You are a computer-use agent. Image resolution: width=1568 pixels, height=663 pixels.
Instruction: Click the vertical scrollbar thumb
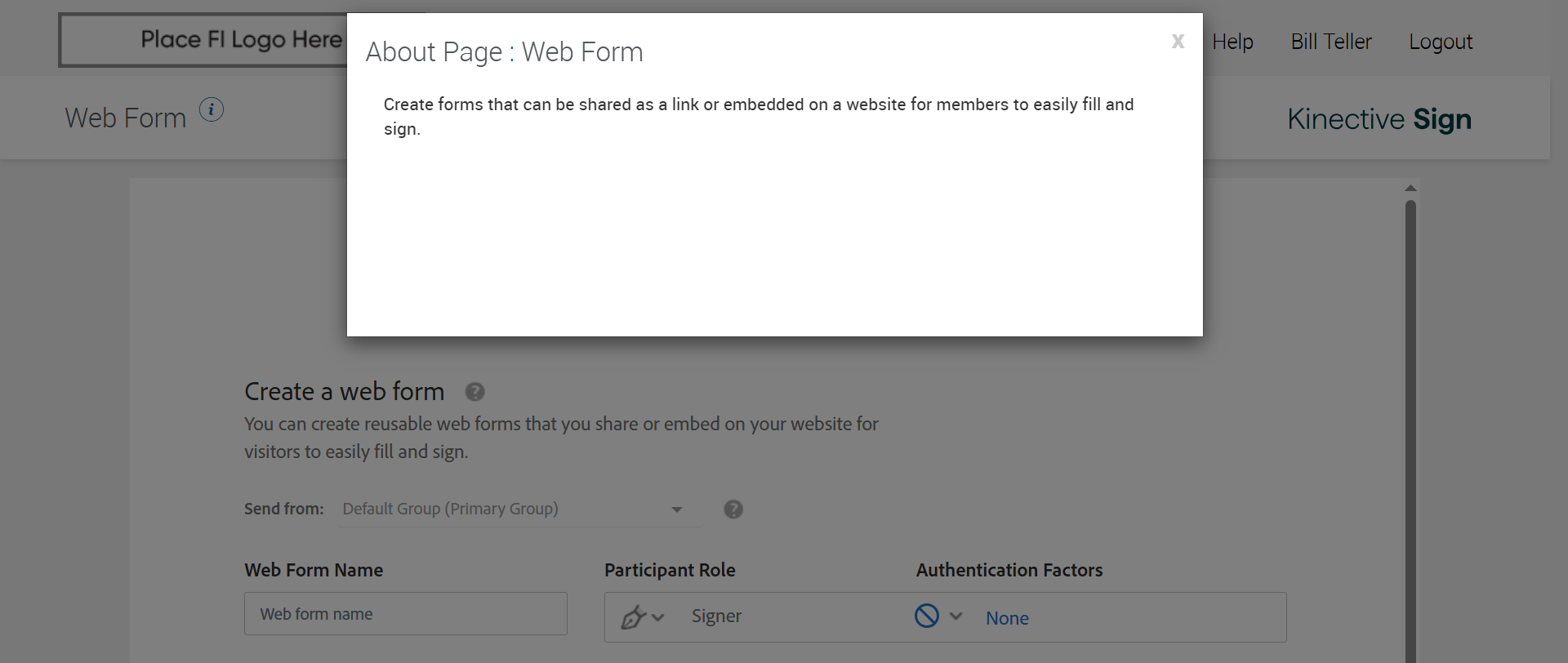(x=1410, y=408)
